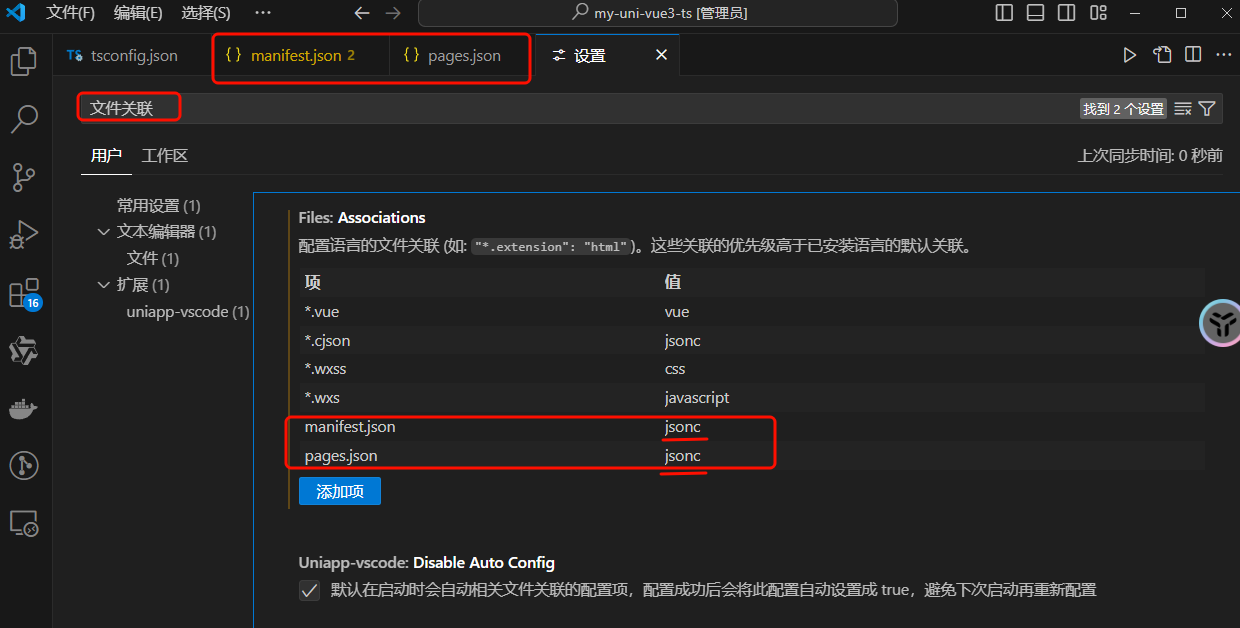This screenshot has width=1240, height=628.
Task: Click the *.vue association row
Action: tap(752, 312)
